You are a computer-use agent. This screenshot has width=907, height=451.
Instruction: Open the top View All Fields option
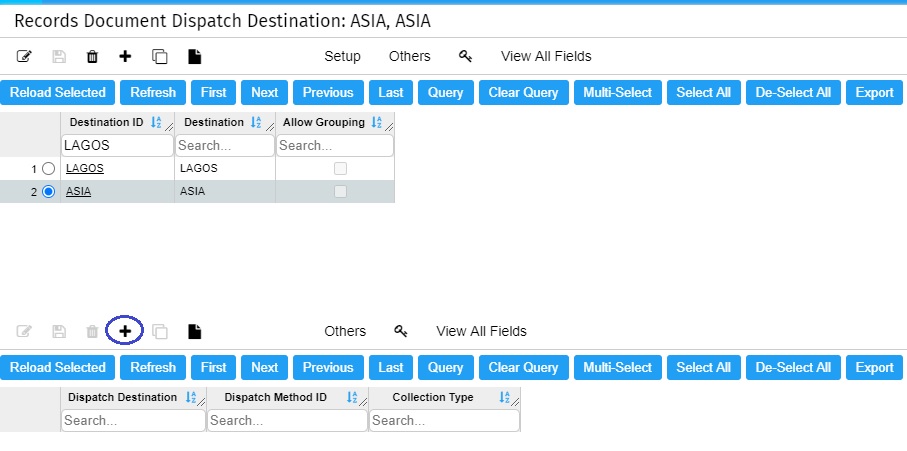[546, 56]
